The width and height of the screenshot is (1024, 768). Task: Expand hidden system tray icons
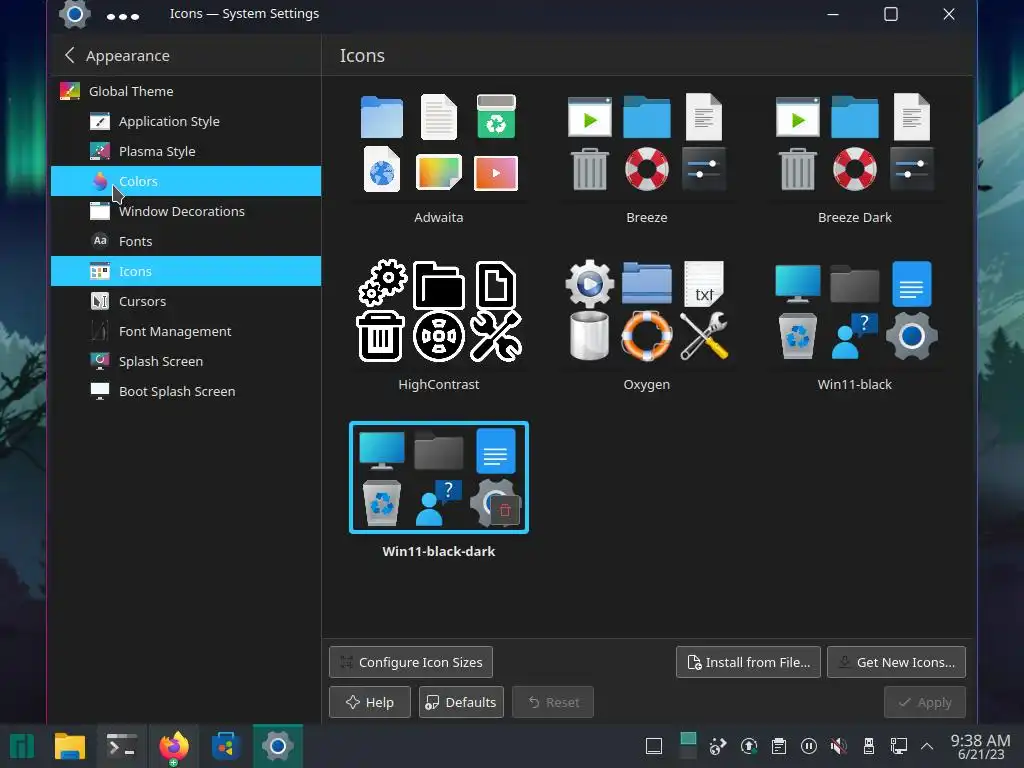click(927, 746)
